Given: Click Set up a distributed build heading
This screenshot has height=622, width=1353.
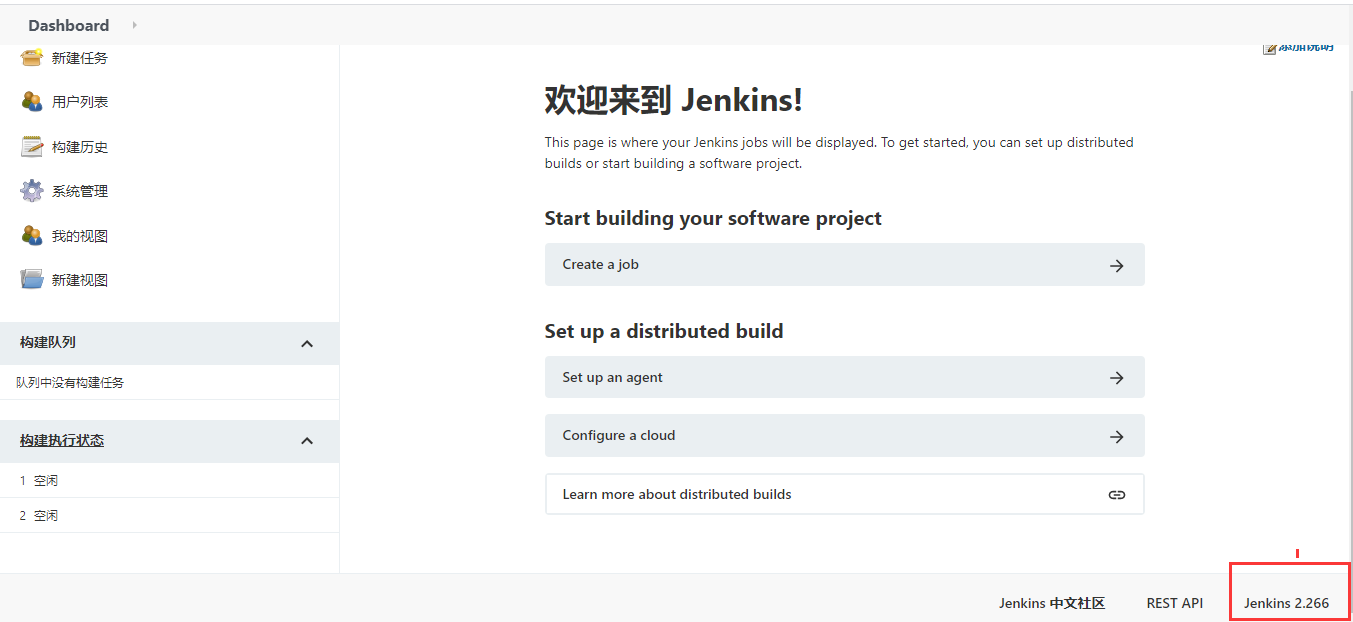Looking at the screenshot, I should pos(664,331).
